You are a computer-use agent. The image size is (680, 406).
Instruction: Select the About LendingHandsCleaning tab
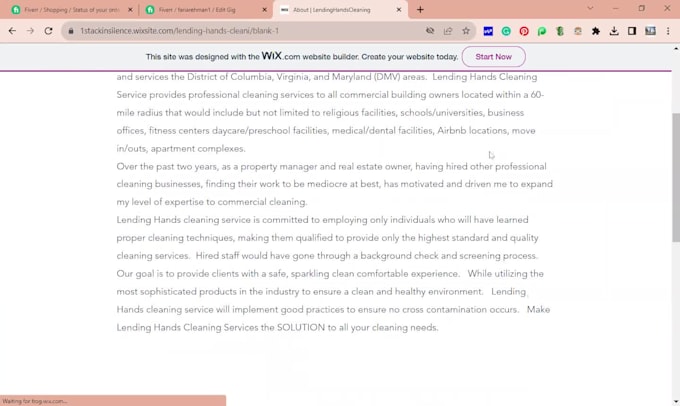click(340, 10)
